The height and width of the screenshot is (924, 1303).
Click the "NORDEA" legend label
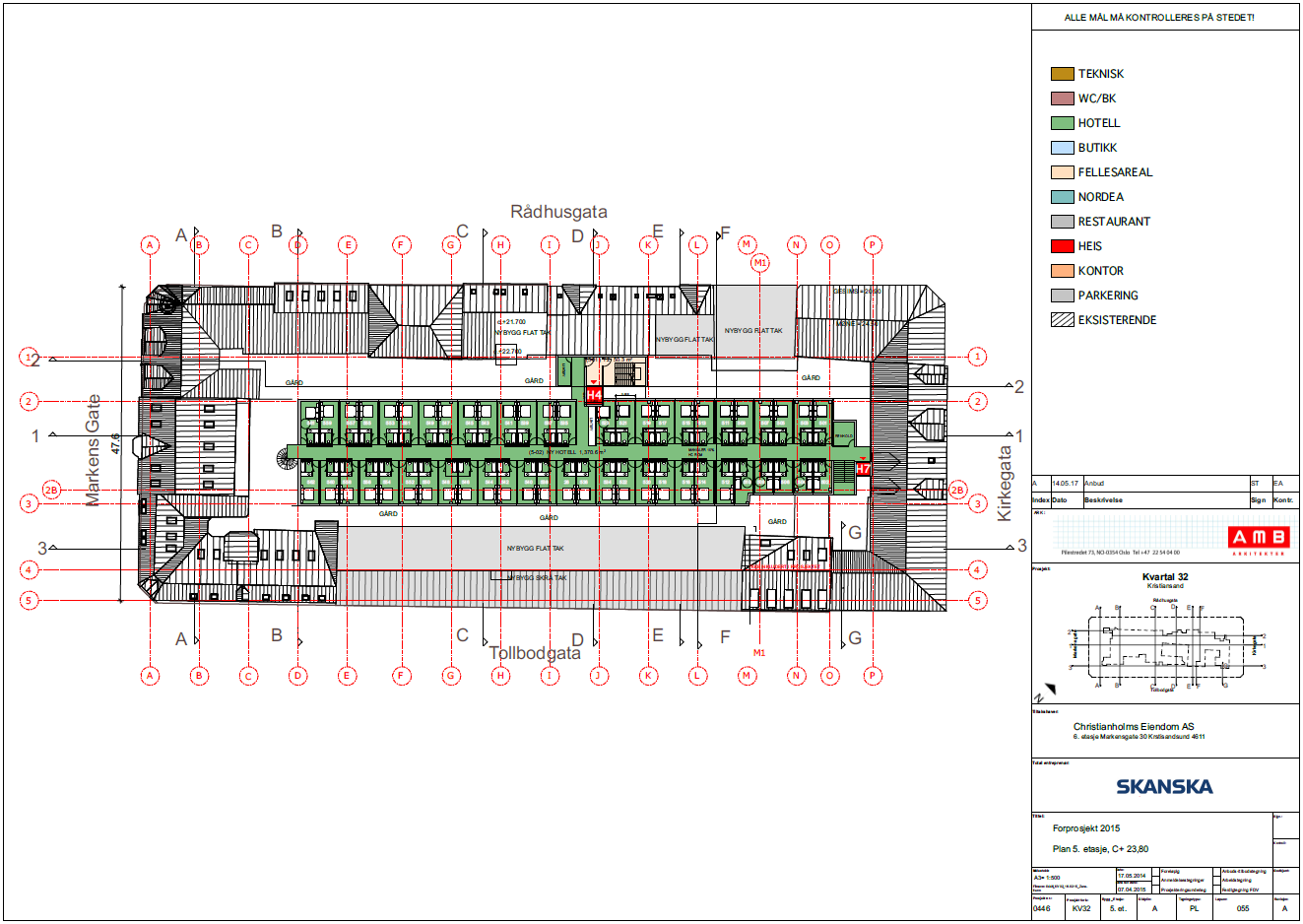point(1100,197)
